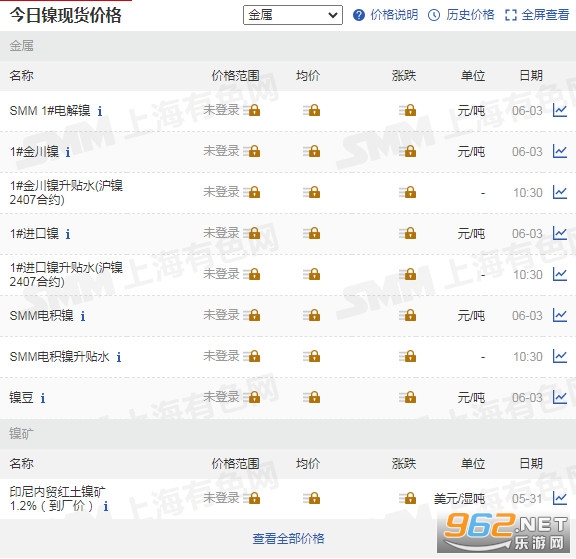Click 06-03 date in 镍豆 row

pyautogui.click(x=527, y=398)
